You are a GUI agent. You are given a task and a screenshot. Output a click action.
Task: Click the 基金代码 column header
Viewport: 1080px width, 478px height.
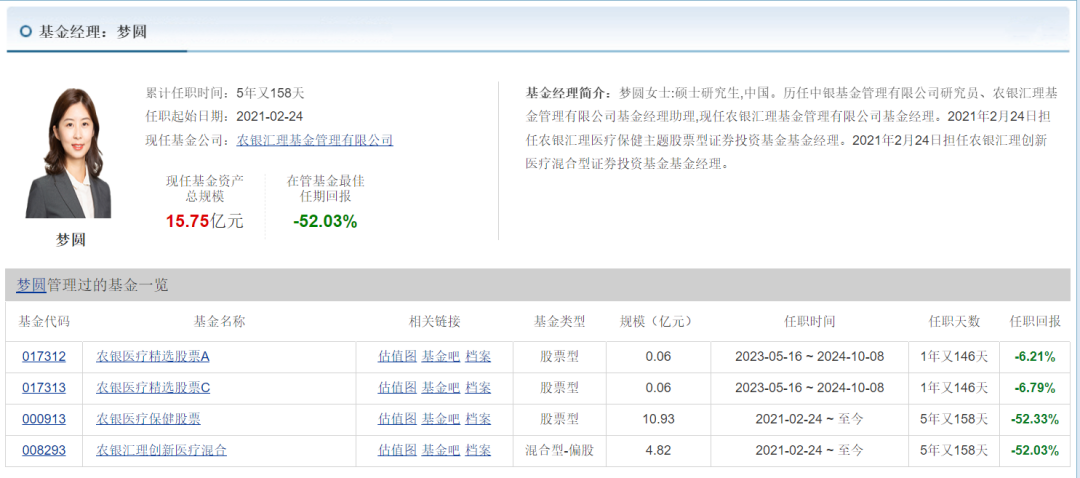click(44, 322)
